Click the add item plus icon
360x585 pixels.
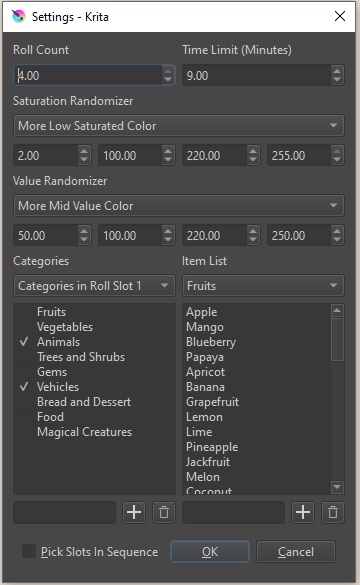coord(303,512)
